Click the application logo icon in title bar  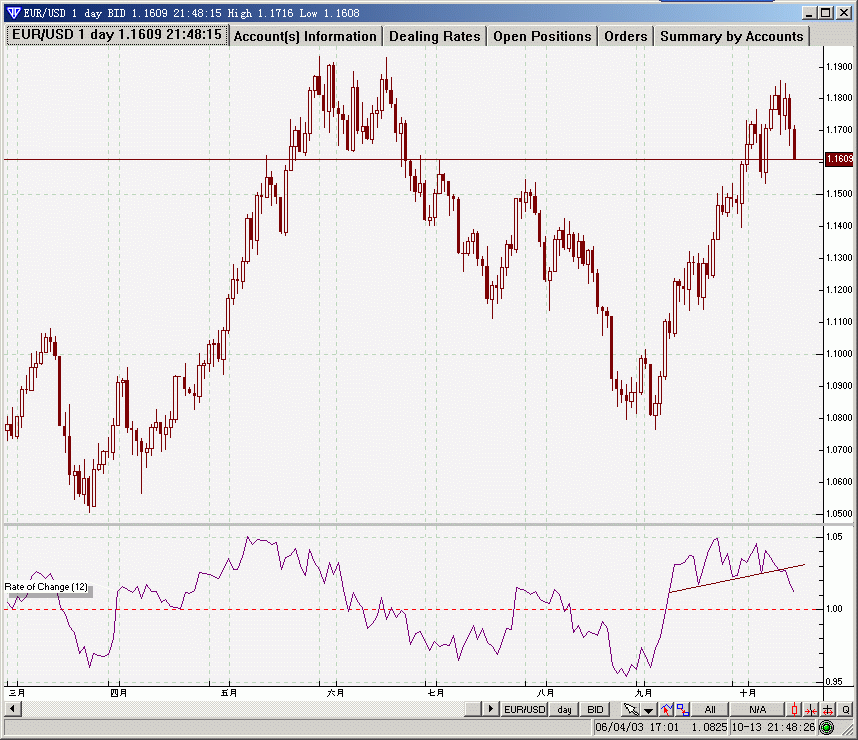(x=14, y=13)
